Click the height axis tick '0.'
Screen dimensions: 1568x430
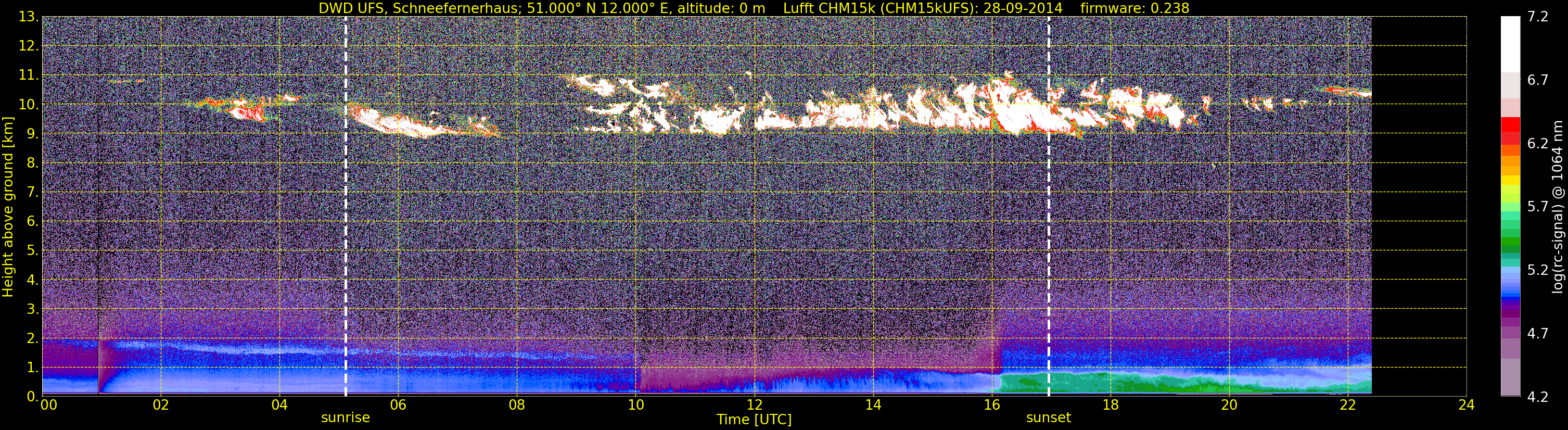(32, 397)
